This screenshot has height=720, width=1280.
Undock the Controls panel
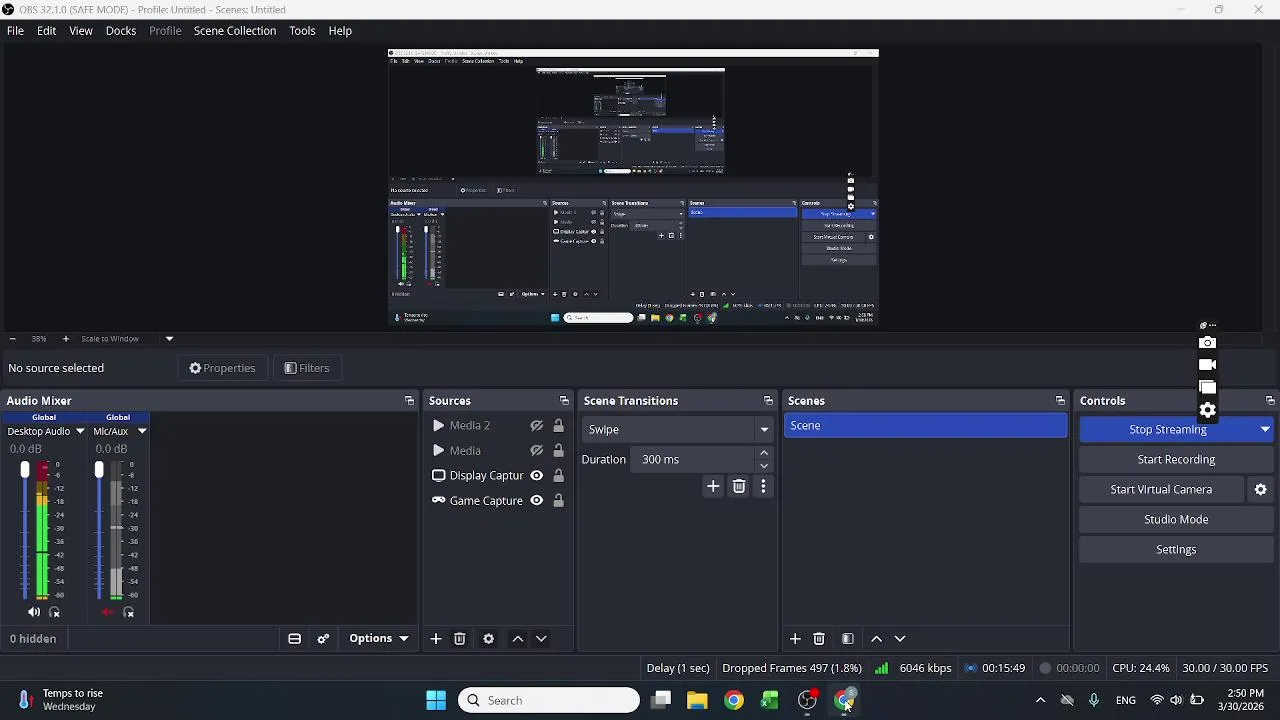click(1270, 401)
